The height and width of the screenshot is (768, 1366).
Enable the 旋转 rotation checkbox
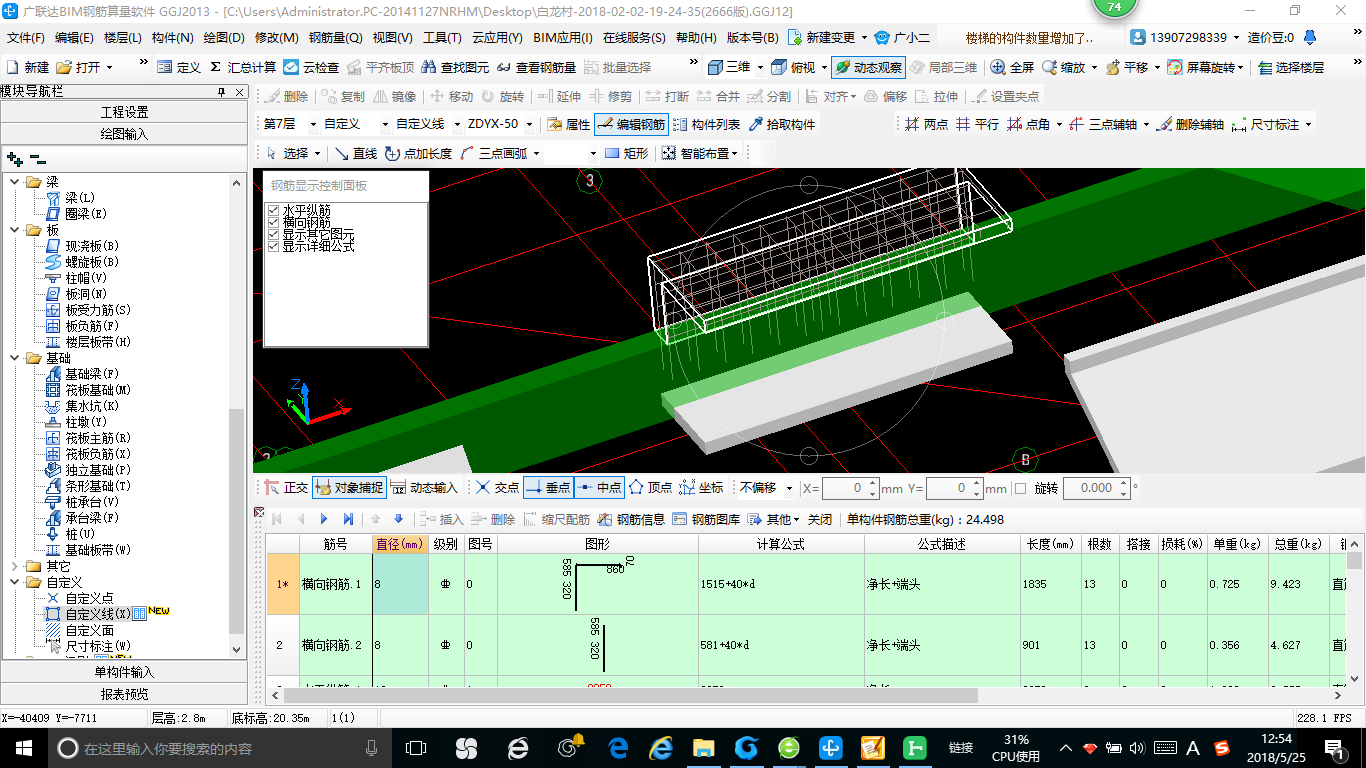coord(1020,488)
